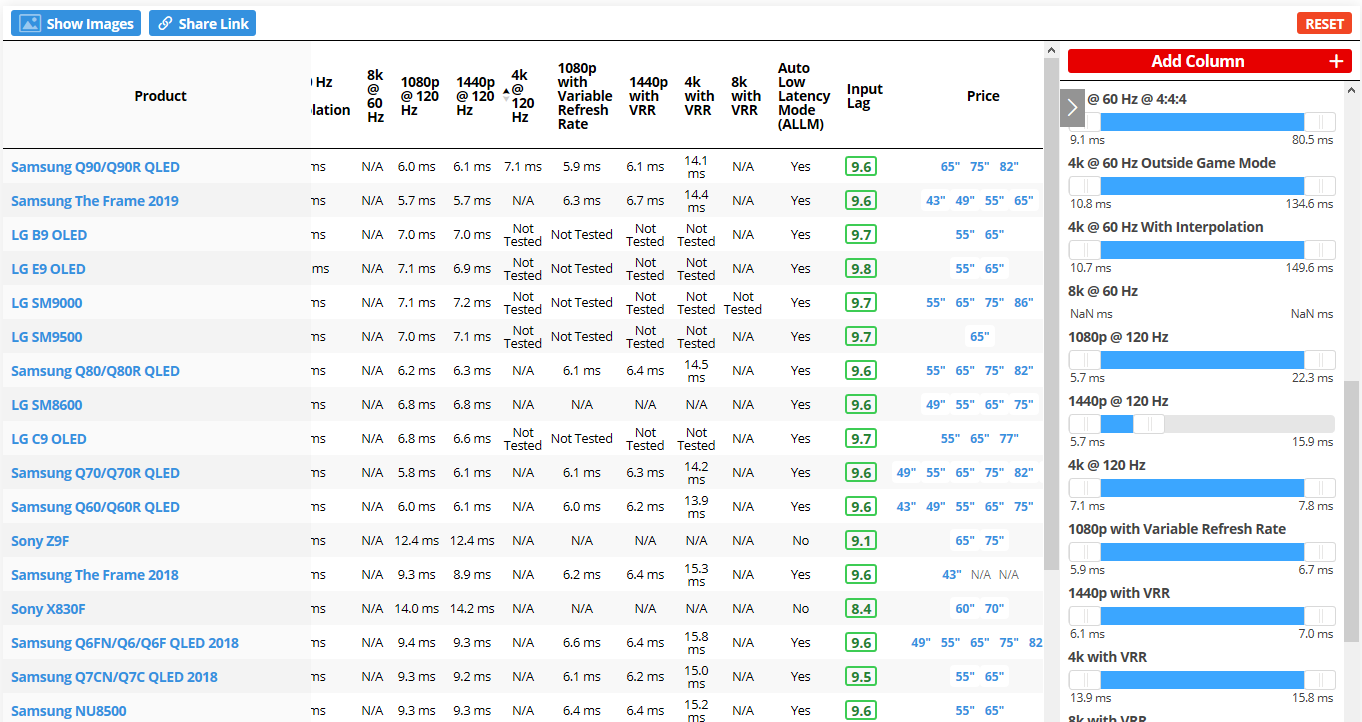Click the Show Images button
The width and height of the screenshot is (1362, 722).
[76, 23]
